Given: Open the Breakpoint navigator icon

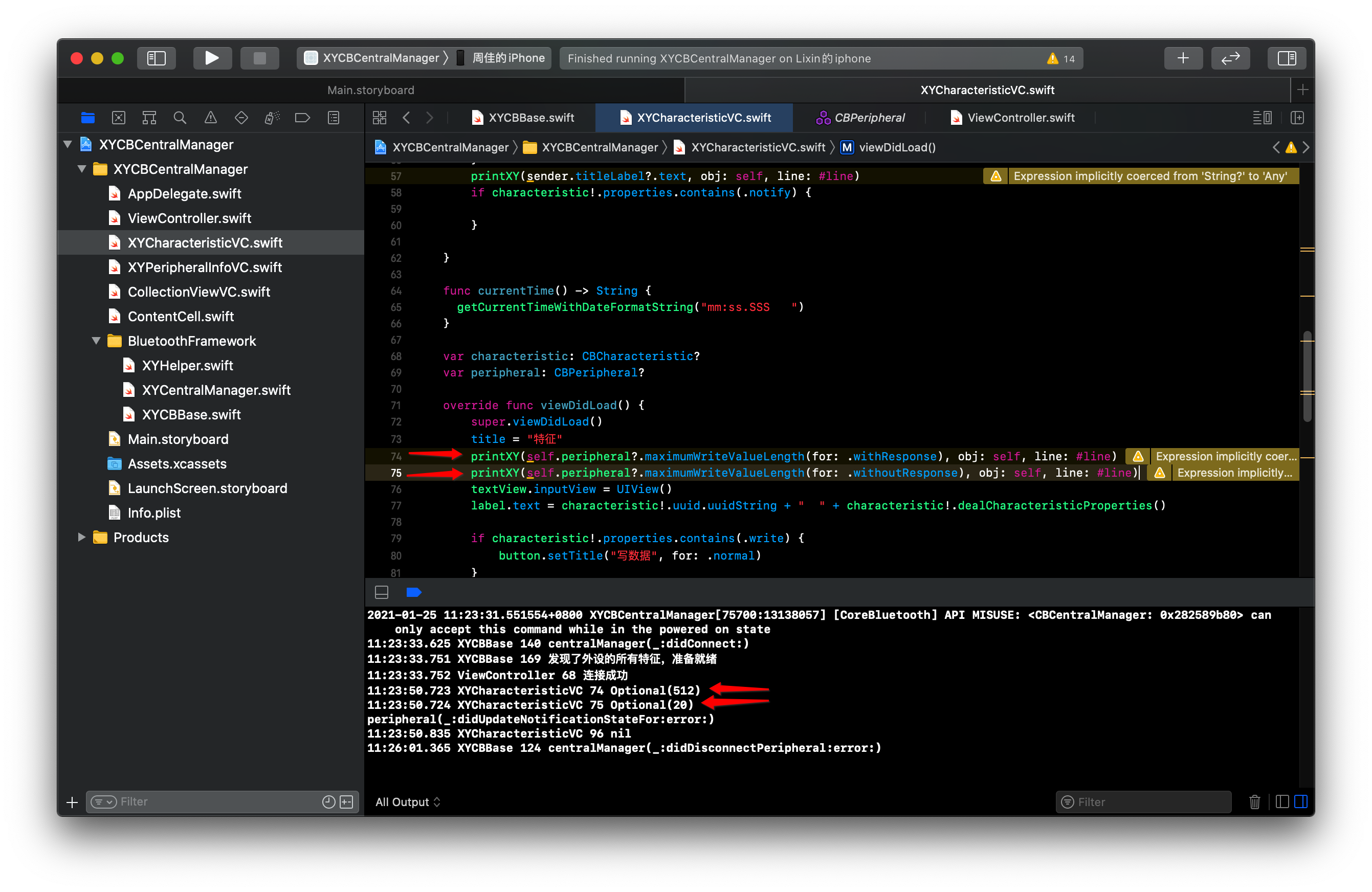Looking at the screenshot, I should pyautogui.click(x=302, y=118).
